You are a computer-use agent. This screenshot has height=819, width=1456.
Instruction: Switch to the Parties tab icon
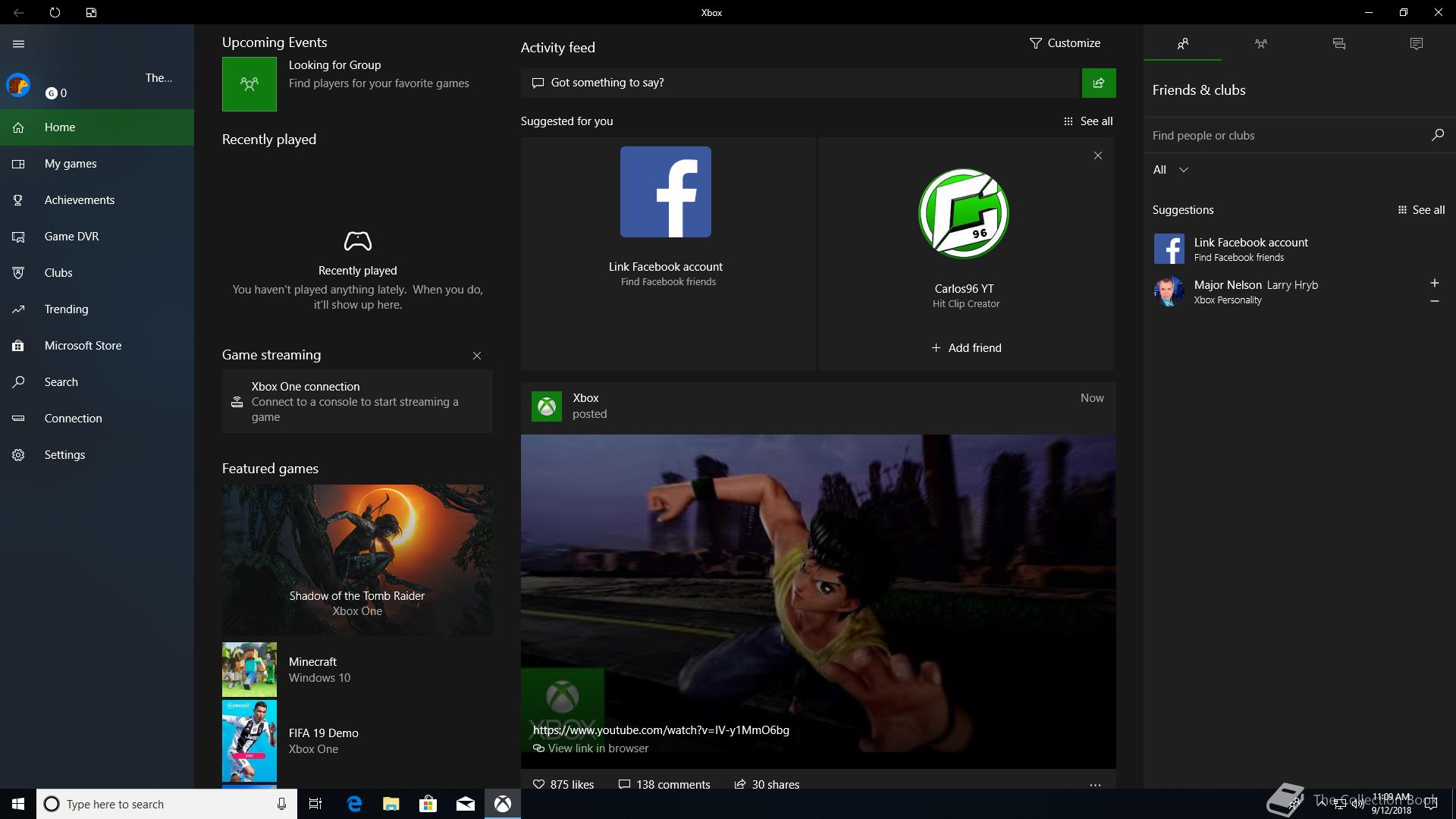1260,44
